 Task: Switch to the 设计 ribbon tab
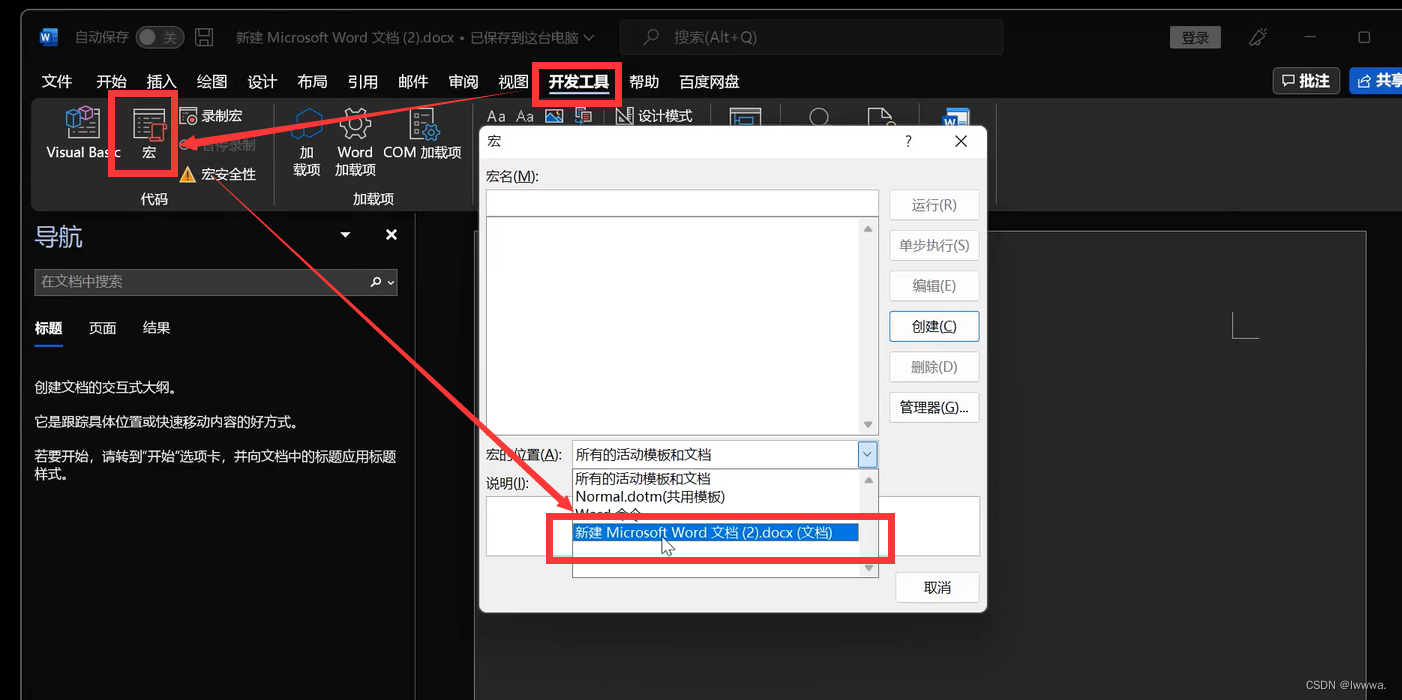click(x=262, y=81)
